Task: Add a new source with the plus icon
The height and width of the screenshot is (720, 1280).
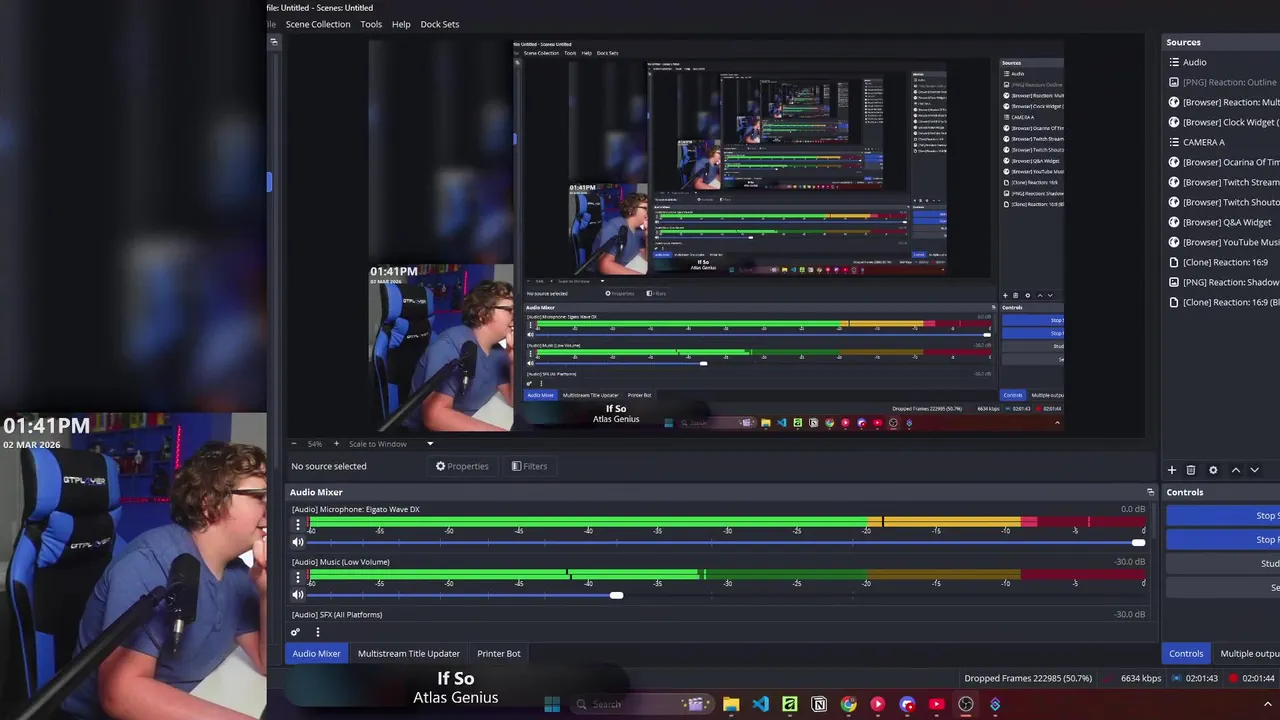Action: click(x=1172, y=470)
